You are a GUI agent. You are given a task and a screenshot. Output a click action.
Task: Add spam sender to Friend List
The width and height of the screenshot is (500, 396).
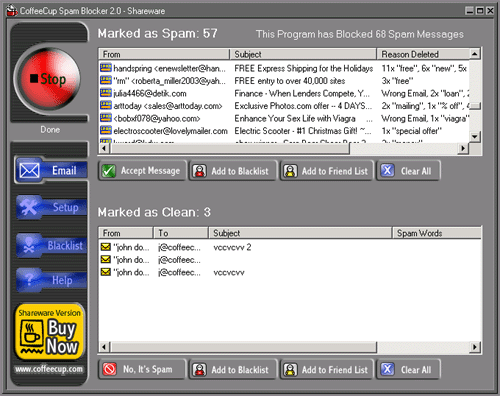click(x=327, y=171)
